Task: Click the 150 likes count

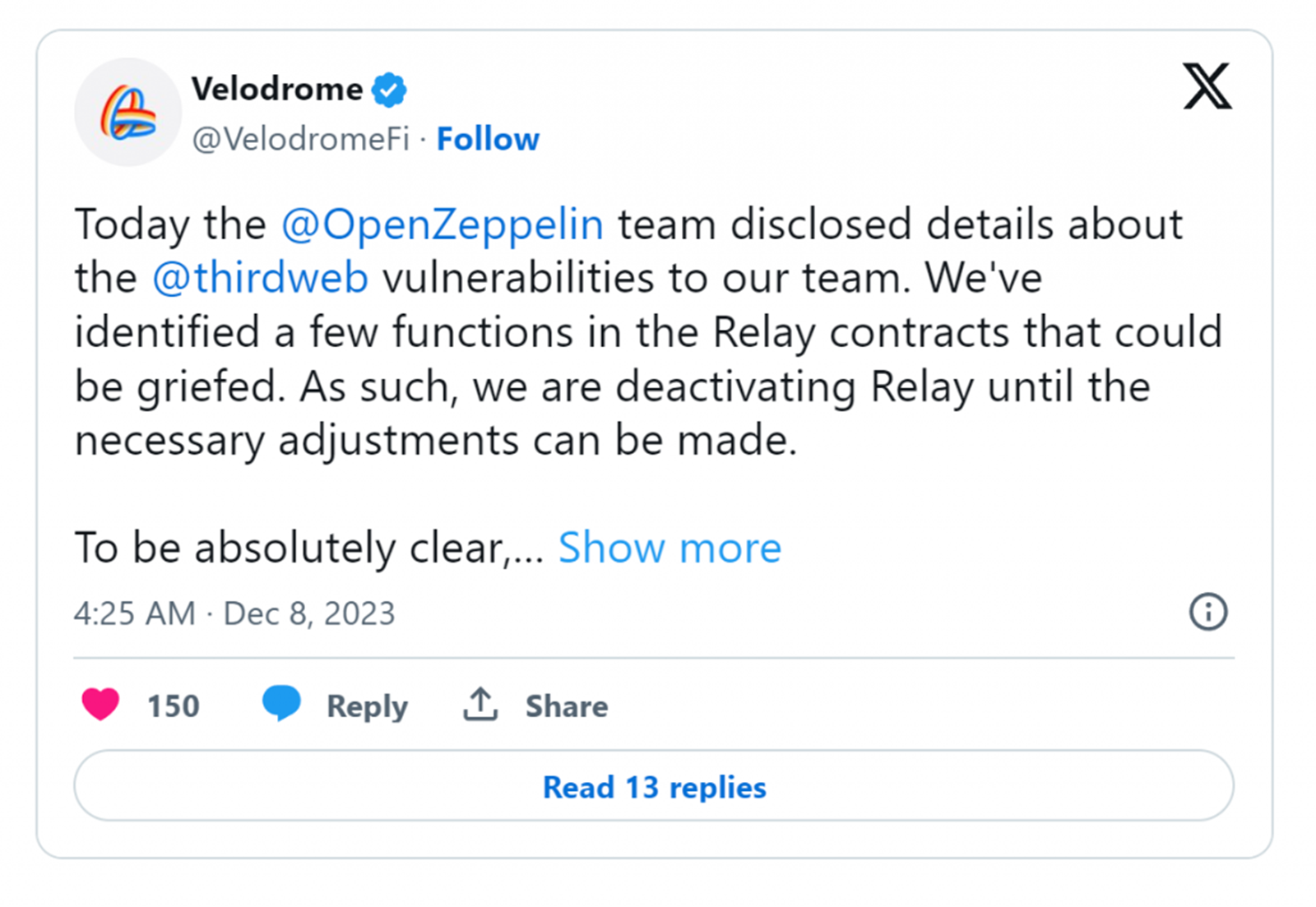Action: tap(173, 706)
